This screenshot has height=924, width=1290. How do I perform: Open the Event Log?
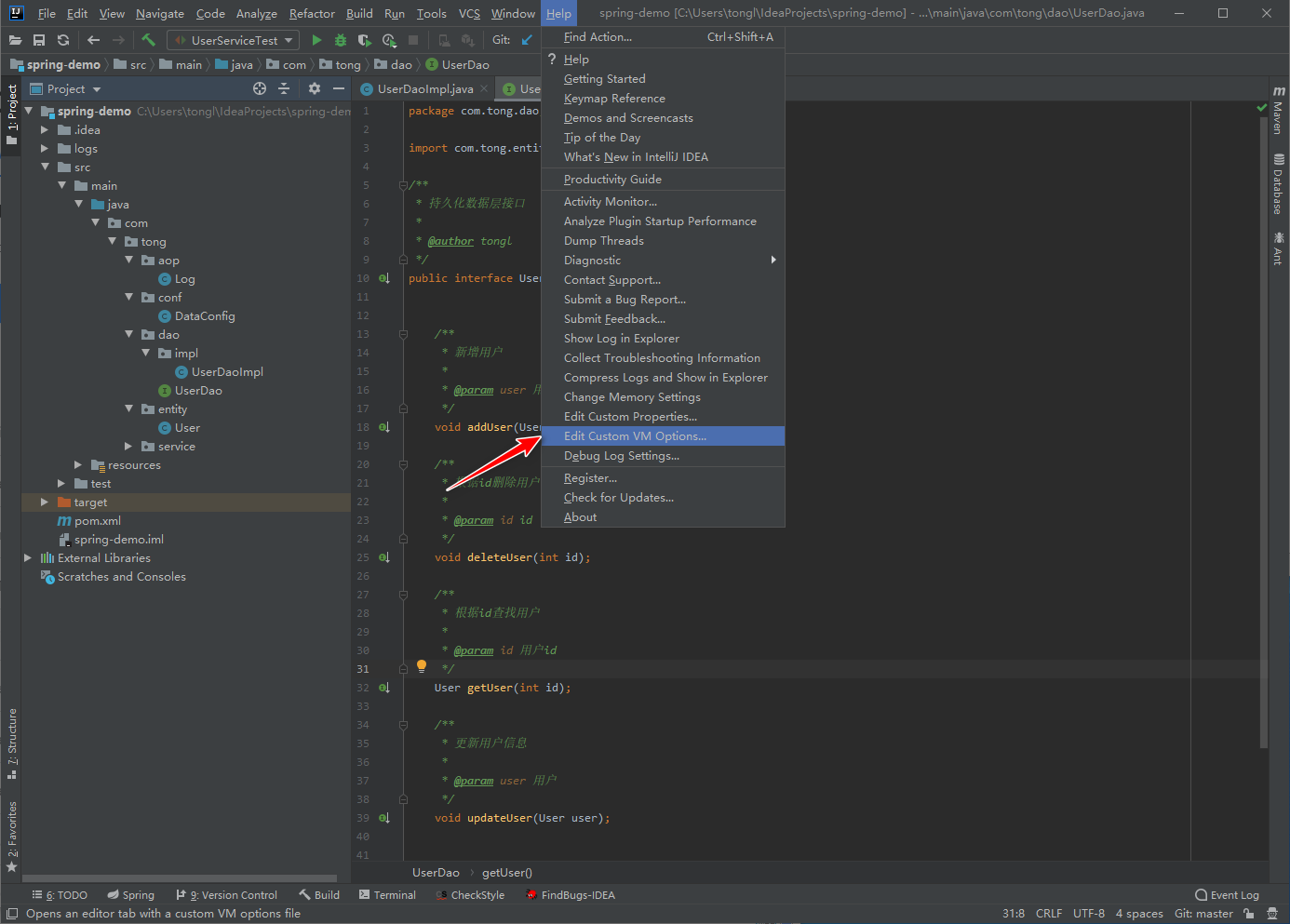click(x=1227, y=895)
